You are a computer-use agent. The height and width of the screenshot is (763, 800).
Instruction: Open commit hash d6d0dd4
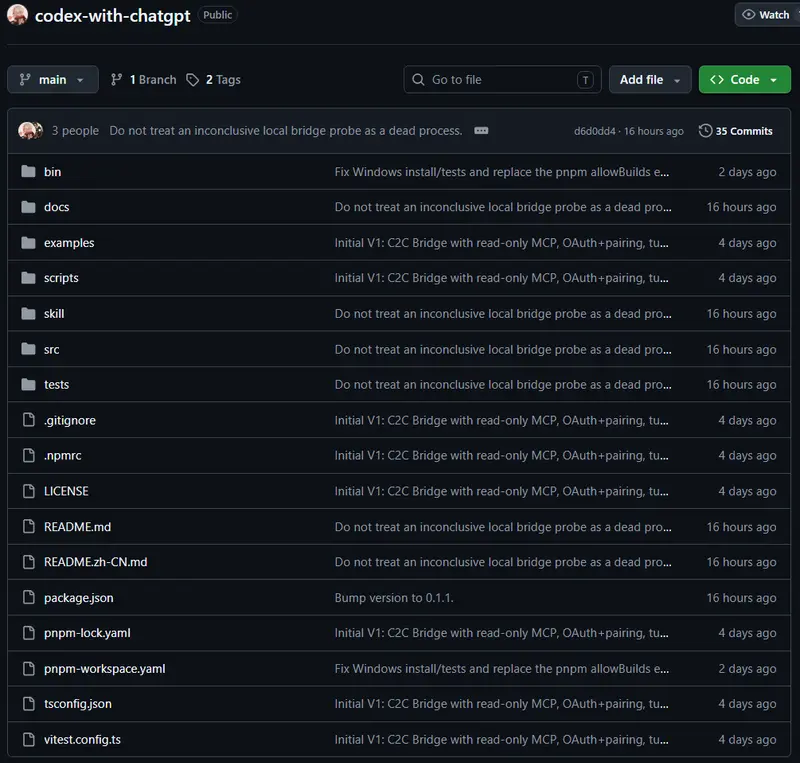[594, 131]
